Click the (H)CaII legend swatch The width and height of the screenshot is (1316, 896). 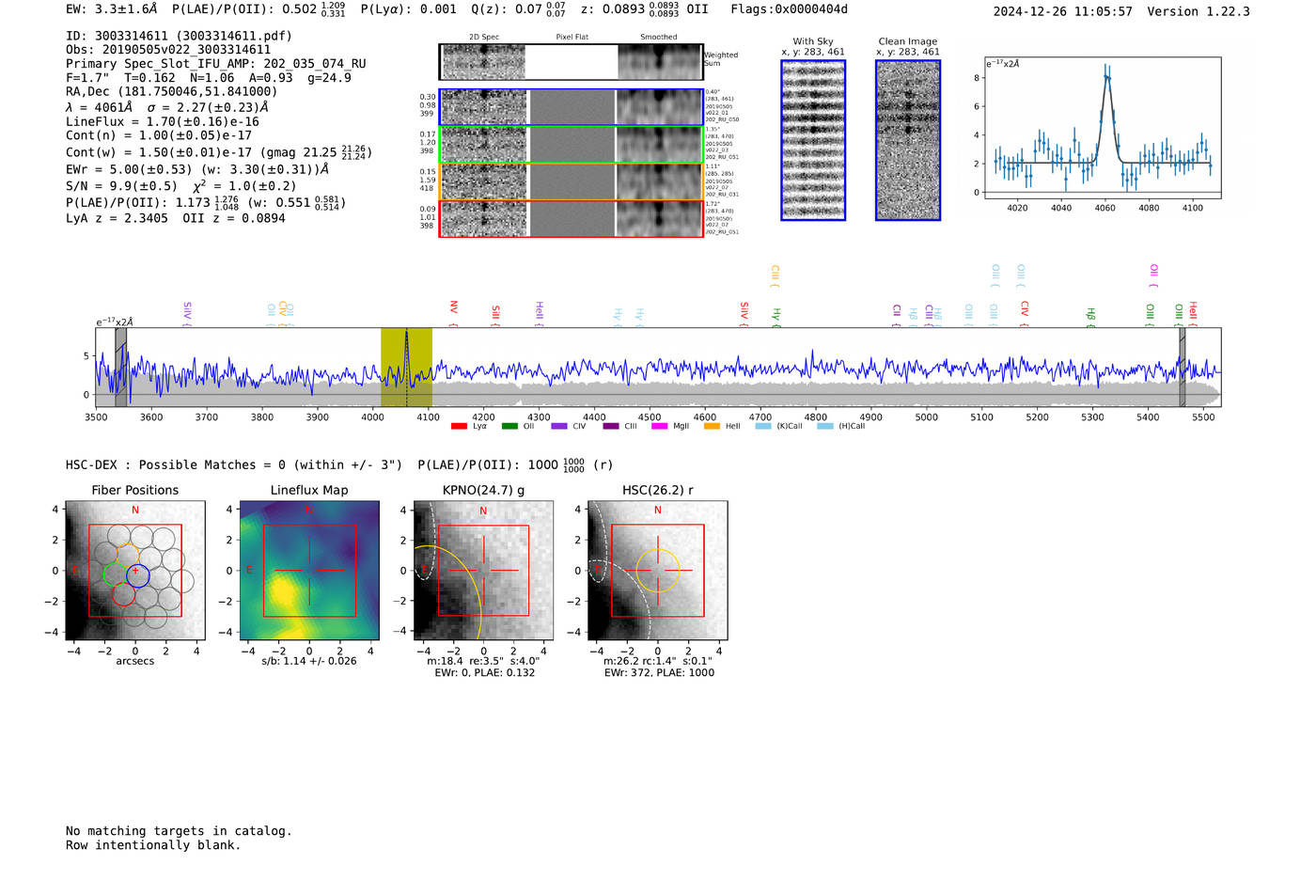pyautogui.click(x=825, y=426)
